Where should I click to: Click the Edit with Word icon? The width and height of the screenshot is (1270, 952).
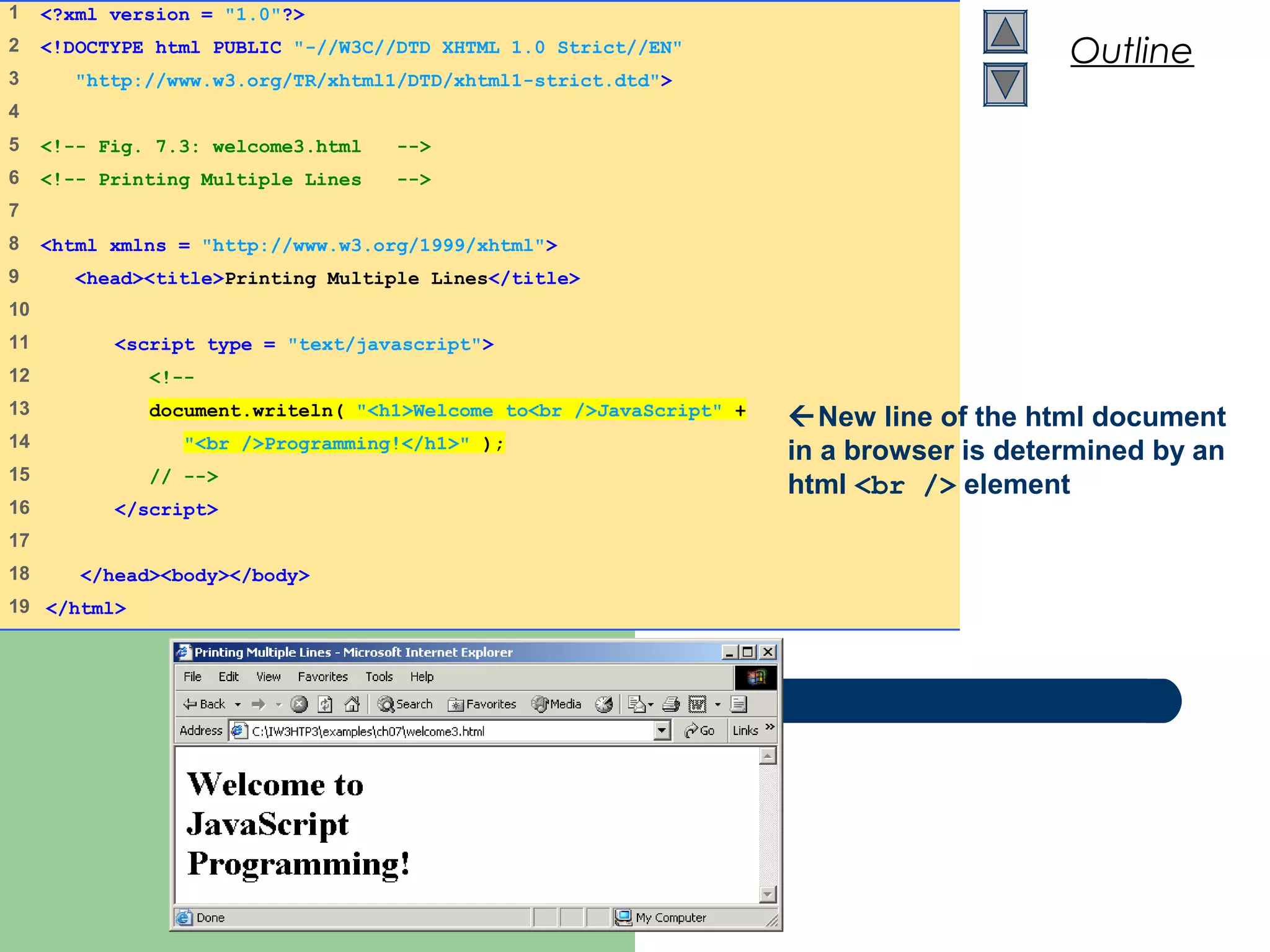coord(698,704)
